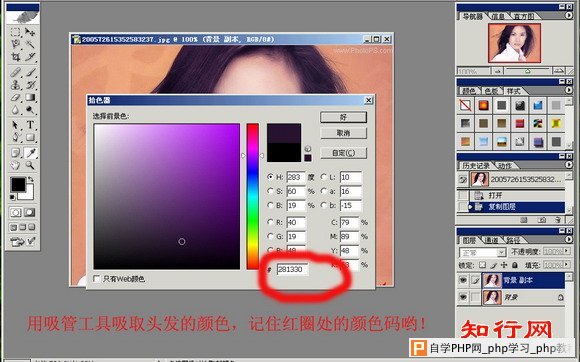Select the Brush tool
The image size is (580, 362).
click(30, 72)
